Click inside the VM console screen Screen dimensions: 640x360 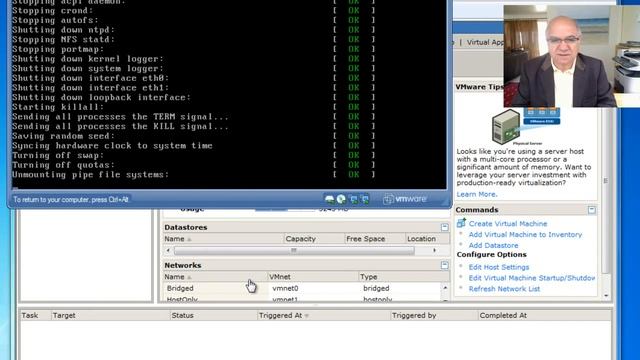pos(229,94)
